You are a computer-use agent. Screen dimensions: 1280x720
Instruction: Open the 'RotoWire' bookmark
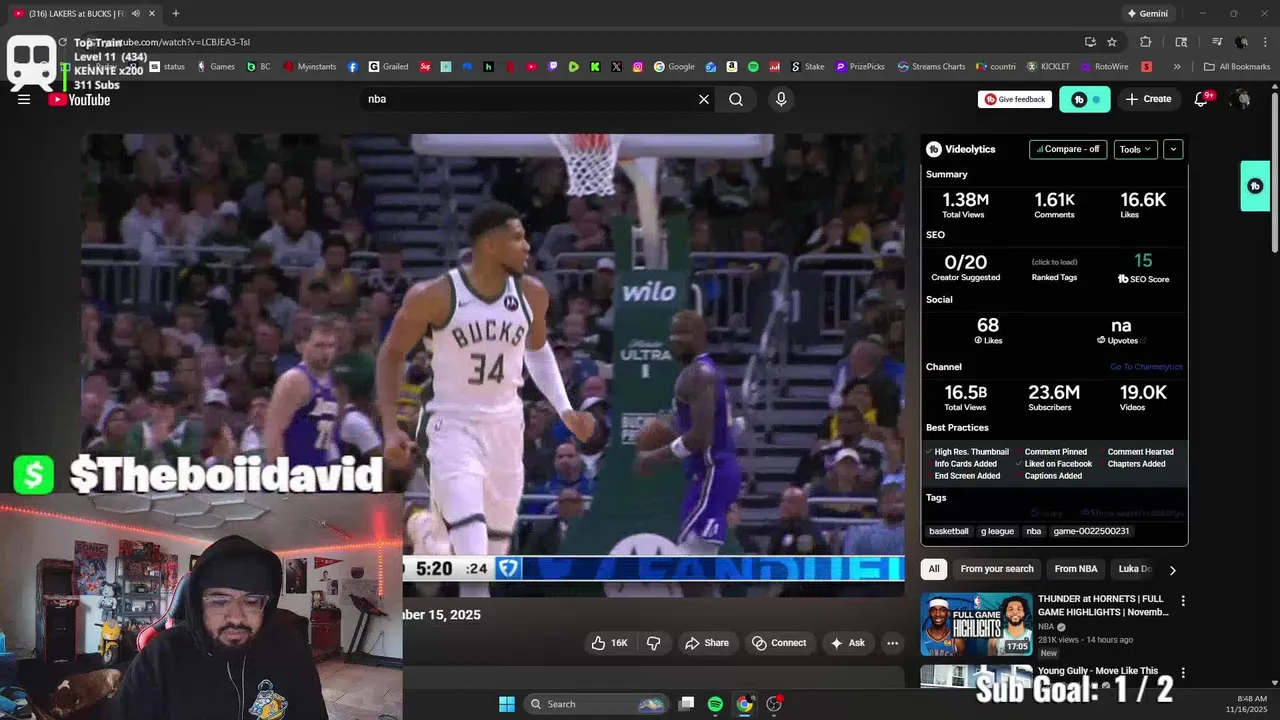1104,67
